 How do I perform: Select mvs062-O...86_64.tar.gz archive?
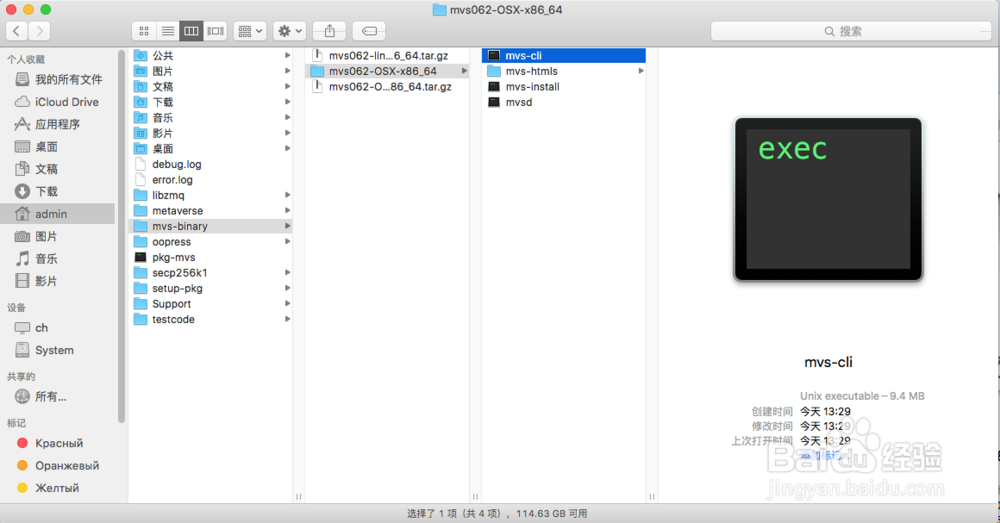[x=388, y=86]
